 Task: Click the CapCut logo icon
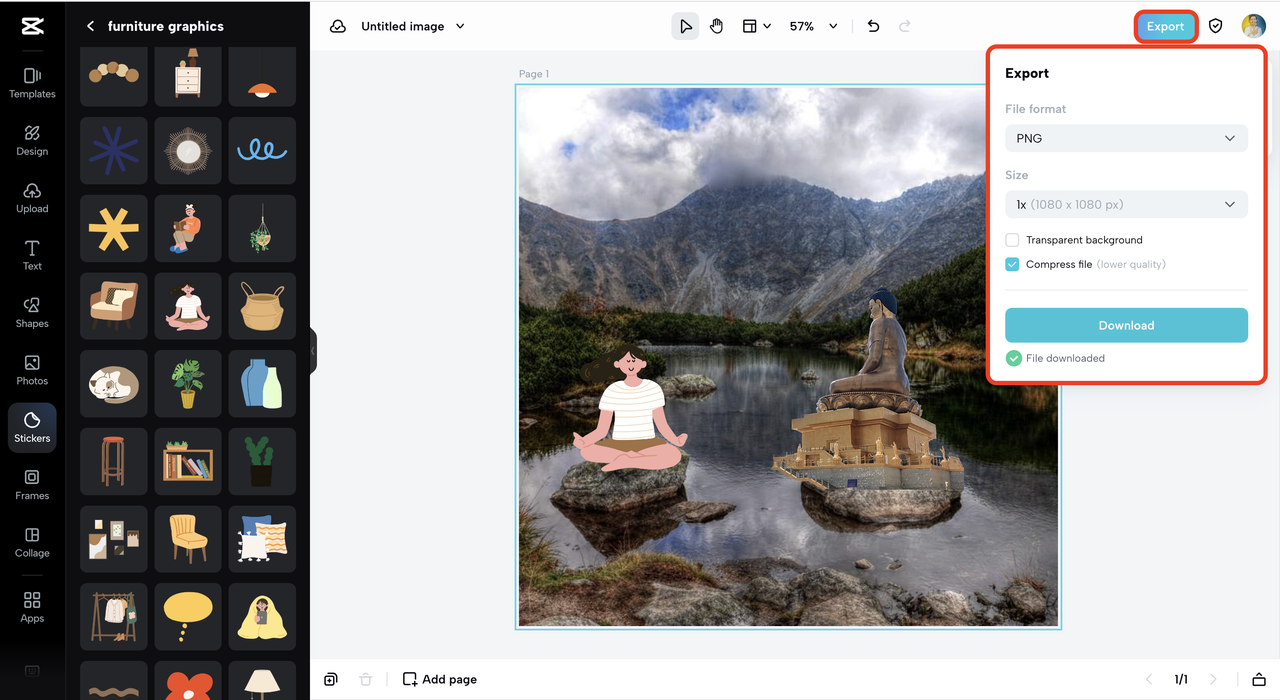32,26
